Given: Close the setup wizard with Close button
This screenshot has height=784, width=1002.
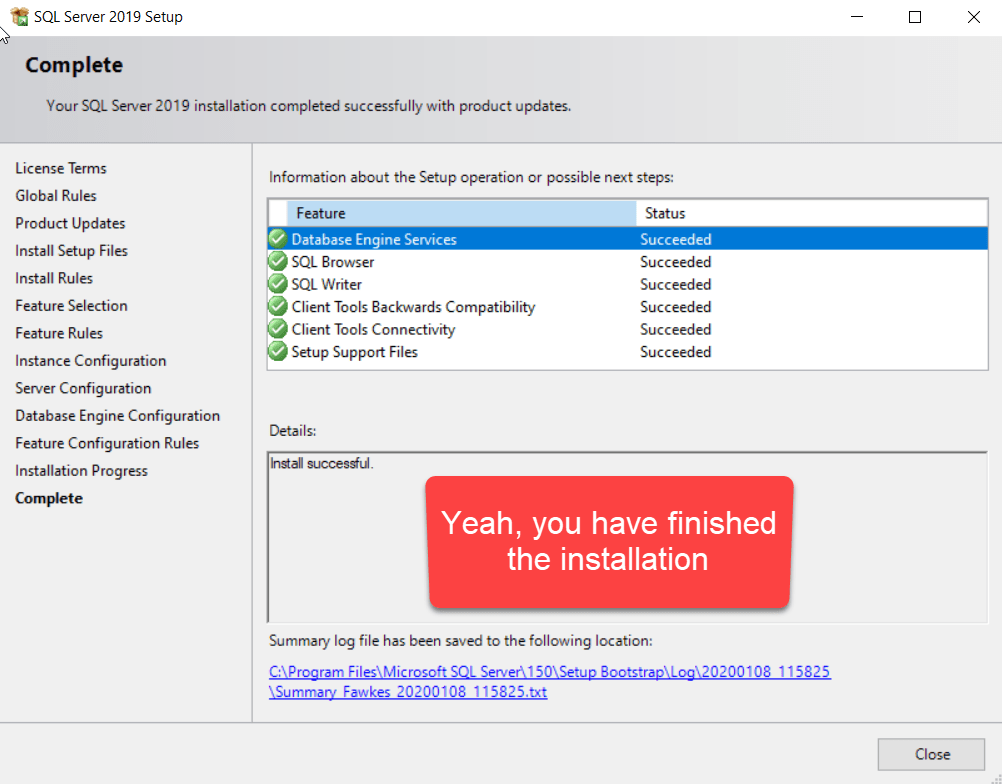Looking at the screenshot, I should (931, 755).
